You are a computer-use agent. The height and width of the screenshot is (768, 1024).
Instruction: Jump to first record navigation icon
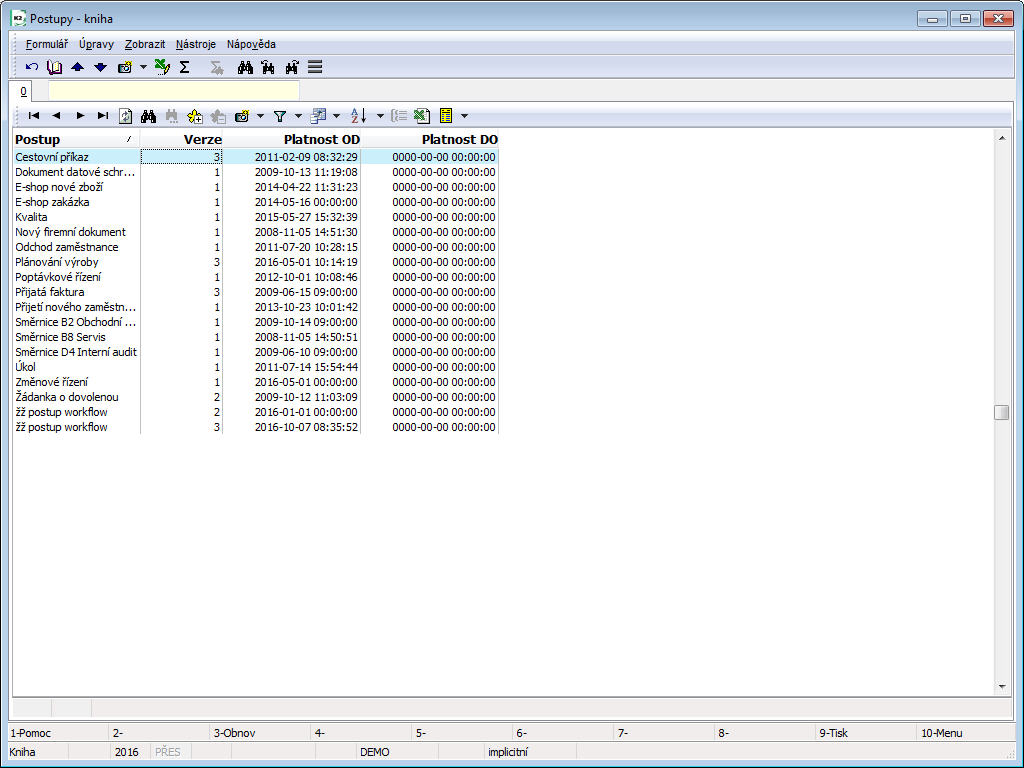(34, 116)
